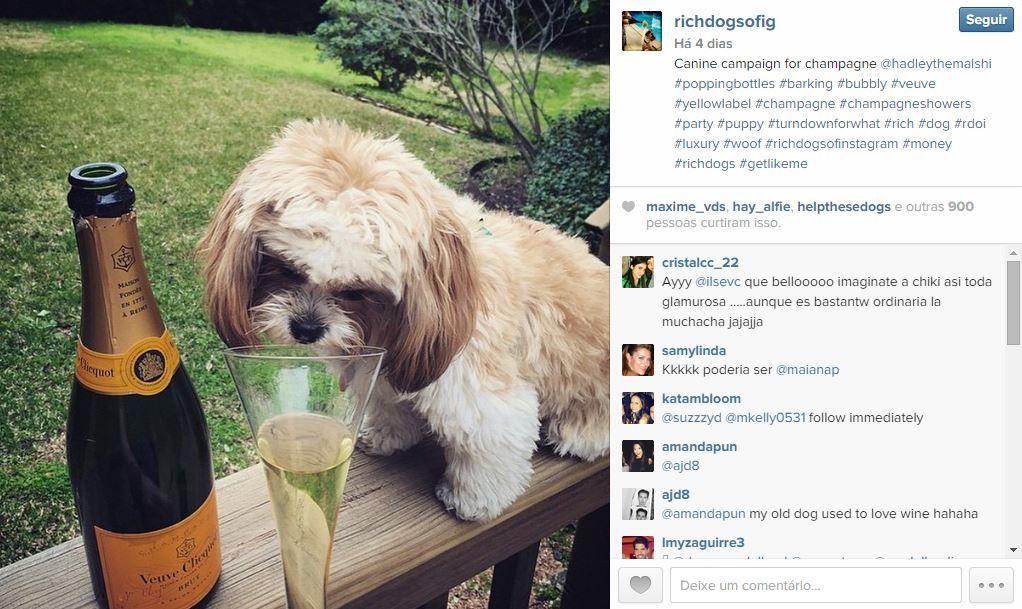
Task: Follow the account with Seguir button
Action: (986, 20)
